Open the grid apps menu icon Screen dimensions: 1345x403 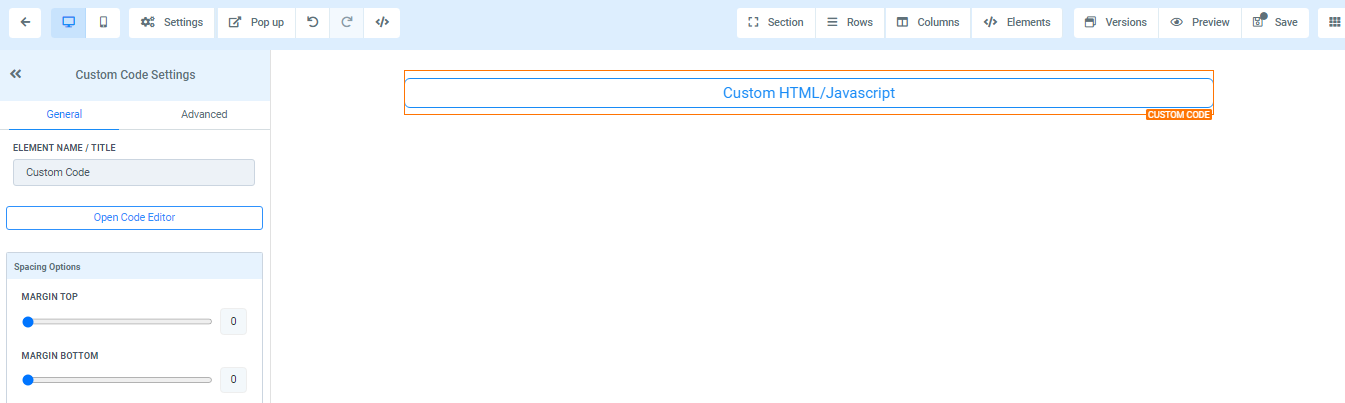click(x=1334, y=22)
